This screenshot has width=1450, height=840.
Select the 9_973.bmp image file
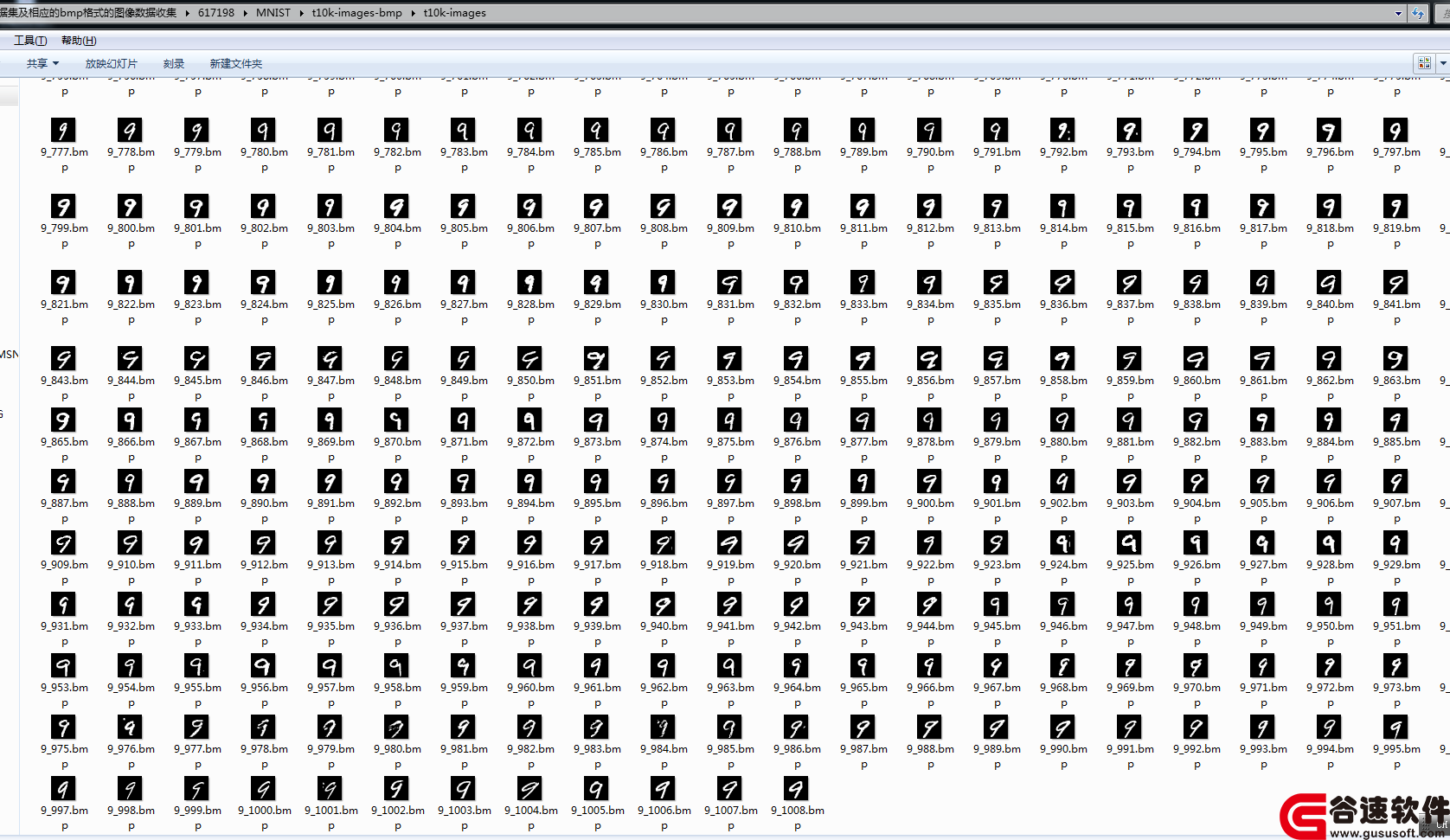(x=1396, y=679)
